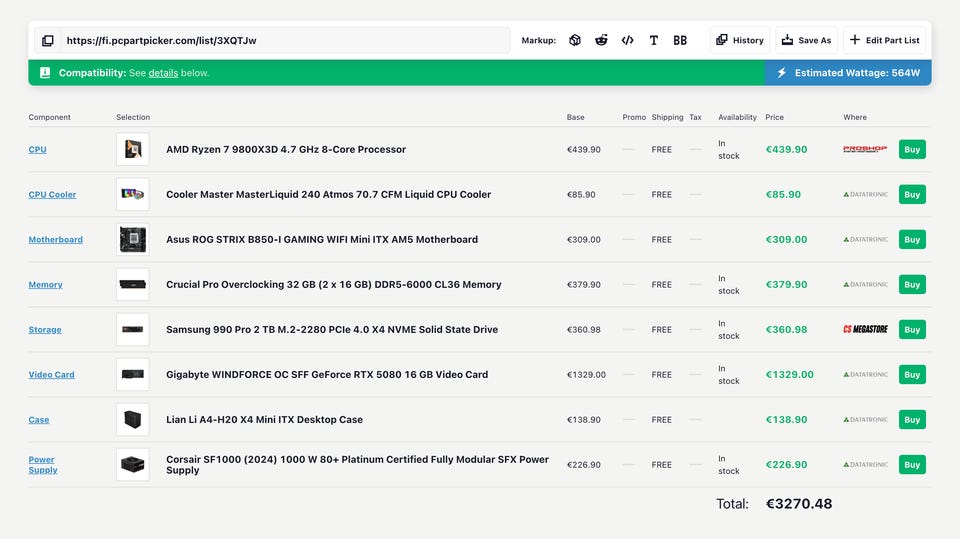The width and height of the screenshot is (960, 539).
Task: Click Buy for the Motherboard
Action: (912, 239)
